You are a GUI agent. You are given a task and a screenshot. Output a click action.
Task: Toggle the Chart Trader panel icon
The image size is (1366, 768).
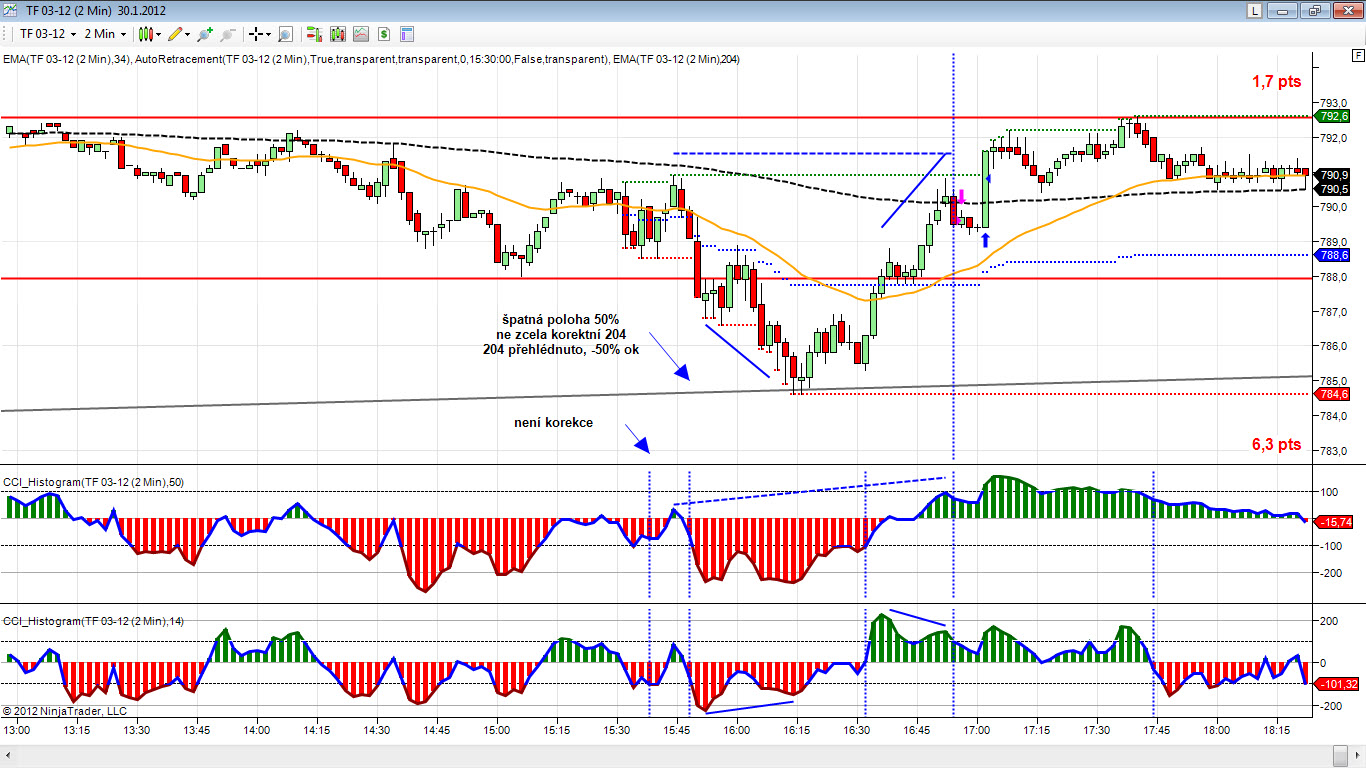point(315,34)
